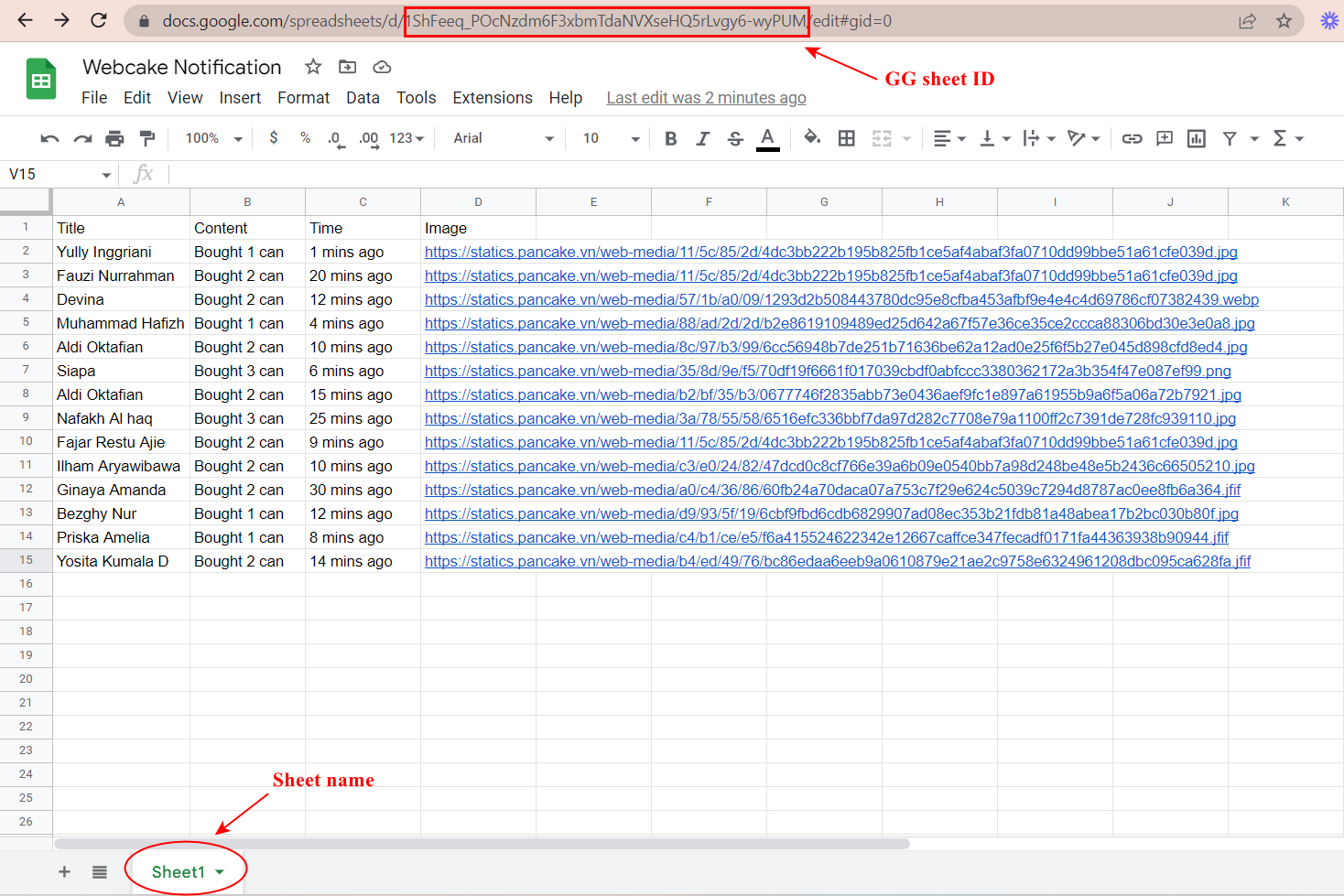This screenshot has height=896, width=1344.
Task: Click 'Last edit was 2 minutes ago'
Action: tap(706, 98)
